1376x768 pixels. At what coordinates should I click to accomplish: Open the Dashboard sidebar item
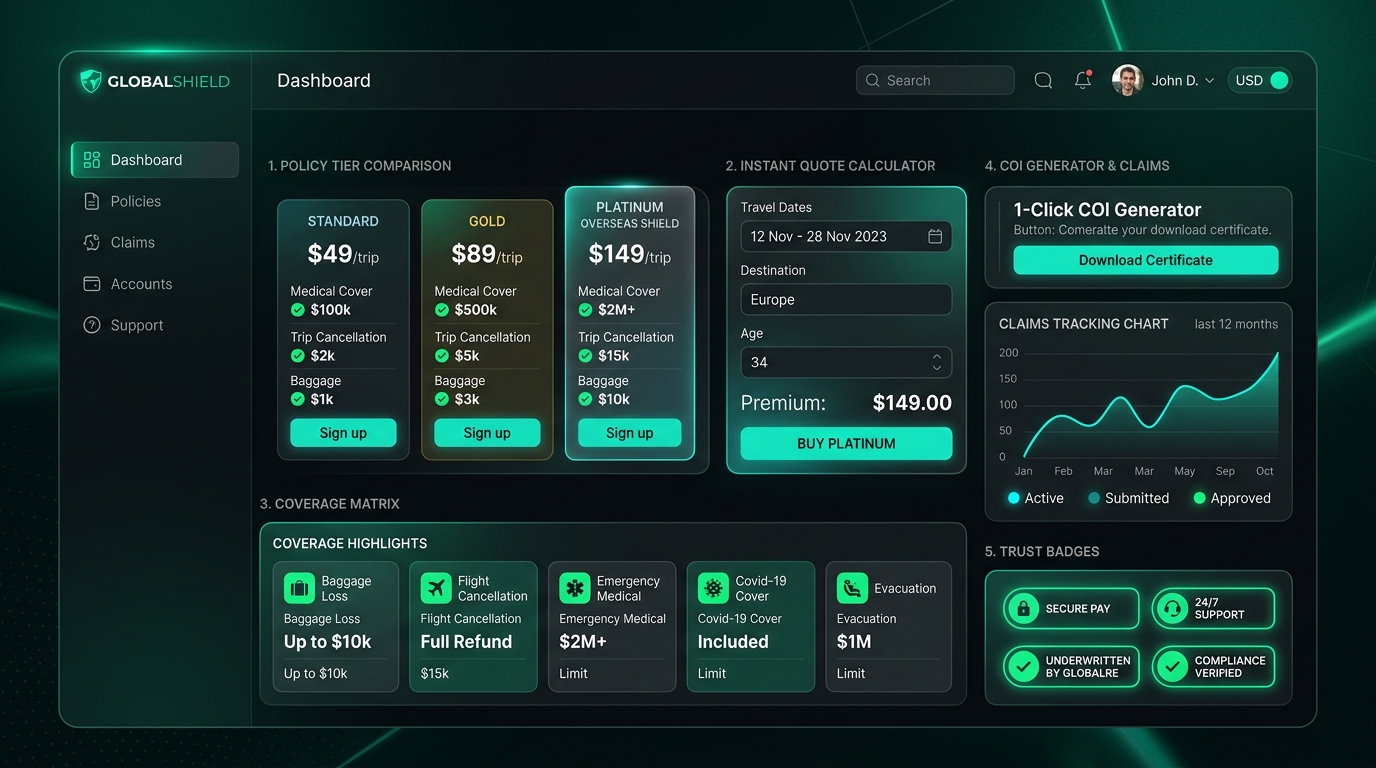tap(155, 160)
